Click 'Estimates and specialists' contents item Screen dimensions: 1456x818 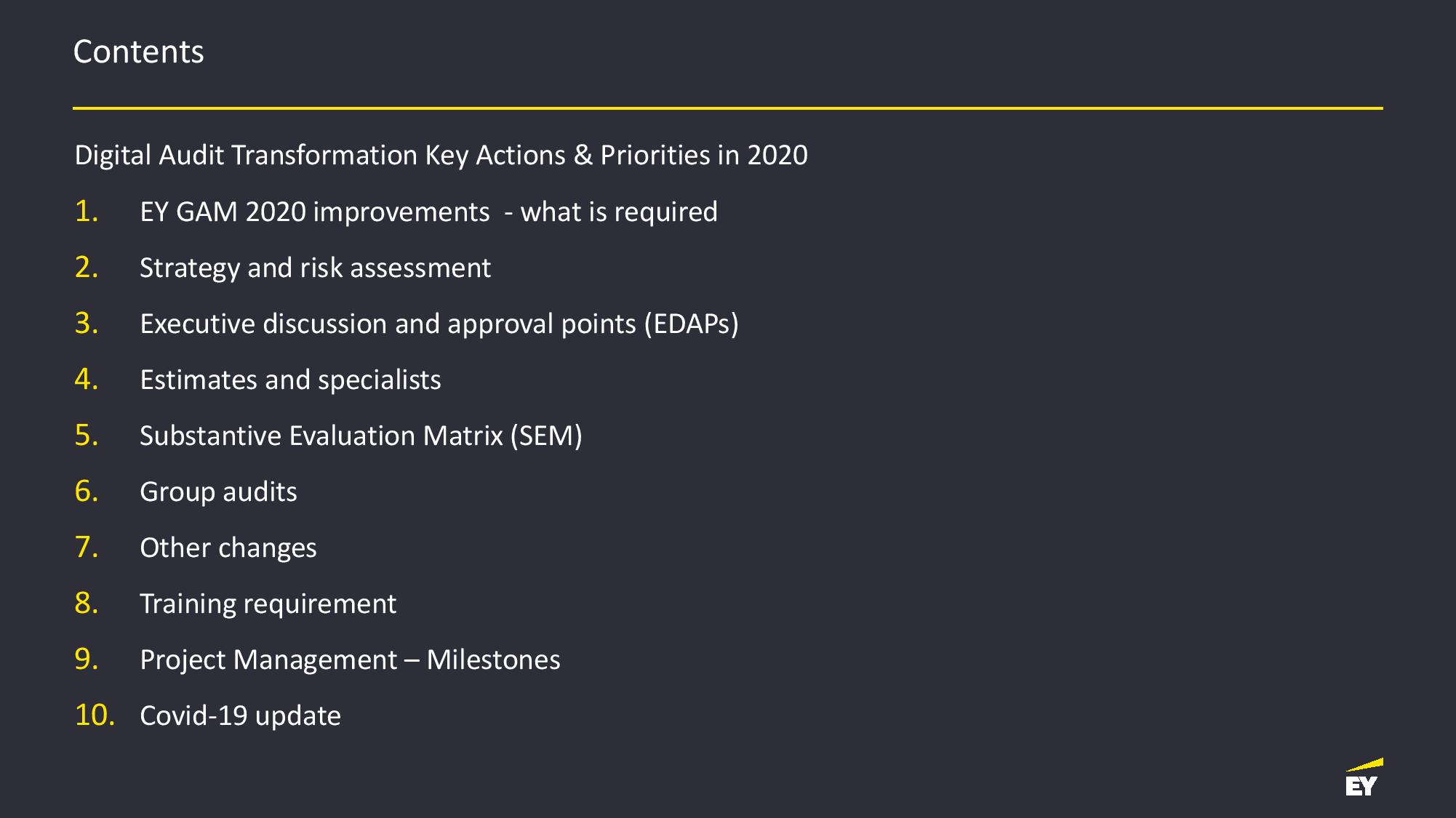[x=290, y=380]
